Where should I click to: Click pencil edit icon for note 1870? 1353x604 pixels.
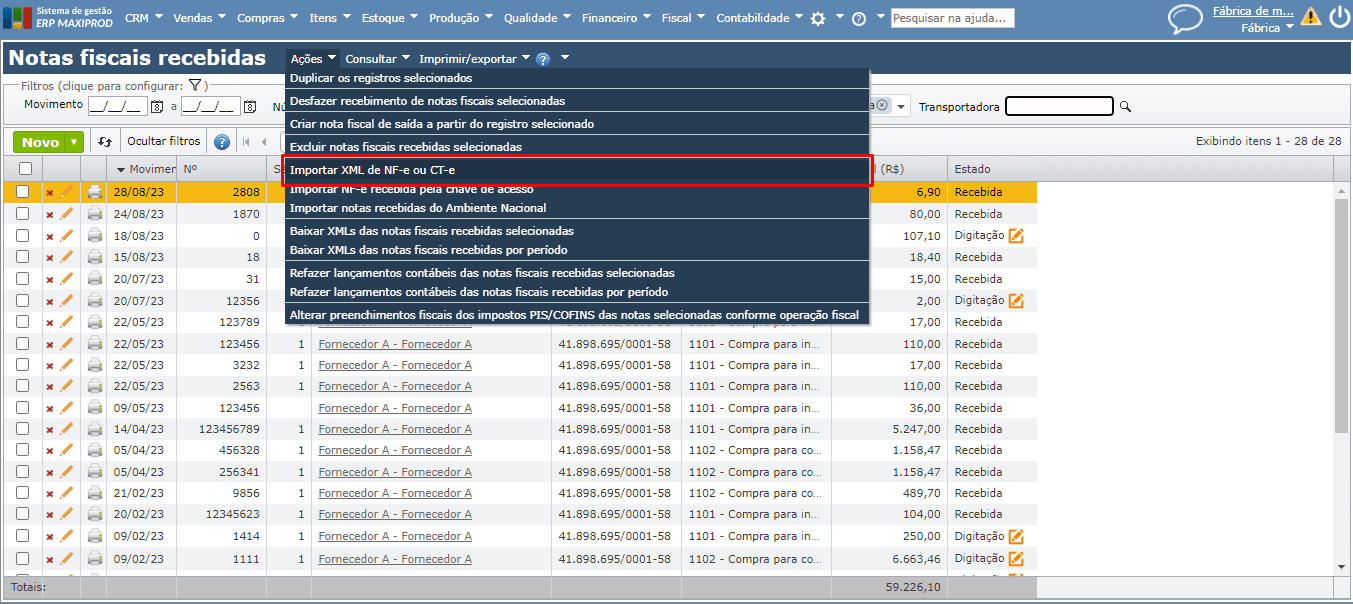(x=67, y=214)
